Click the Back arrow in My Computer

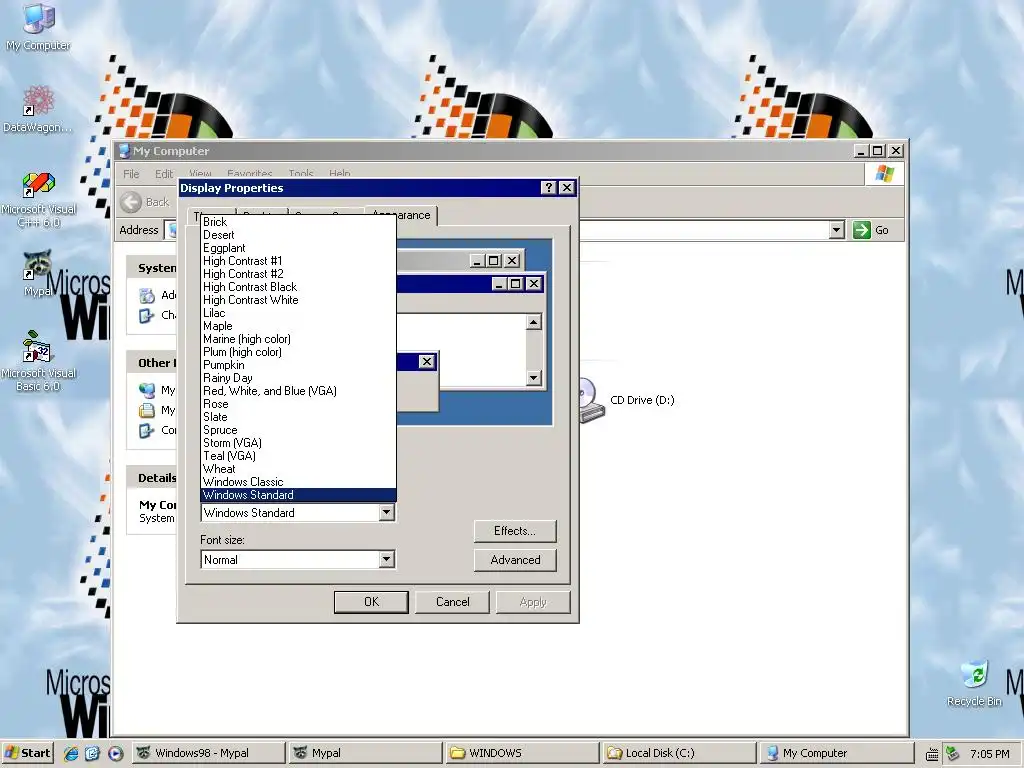(131, 202)
